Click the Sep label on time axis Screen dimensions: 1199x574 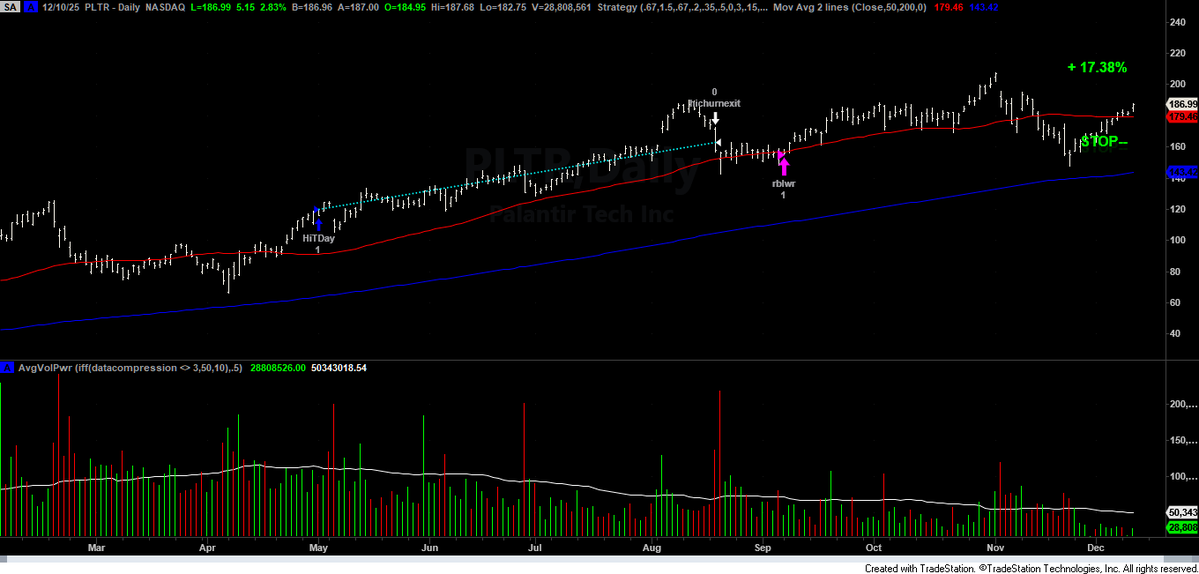click(762, 548)
